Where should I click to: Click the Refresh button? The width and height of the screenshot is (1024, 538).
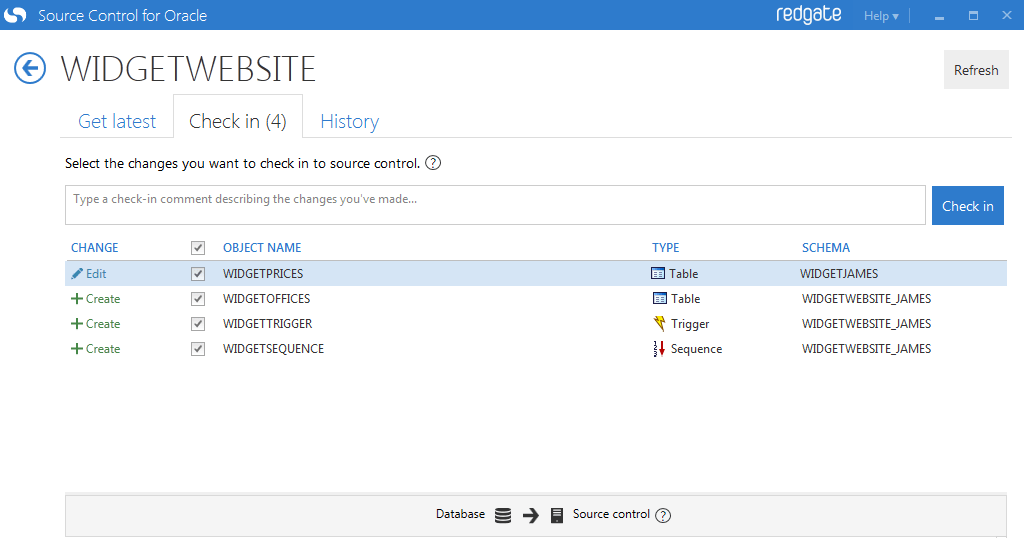click(976, 70)
